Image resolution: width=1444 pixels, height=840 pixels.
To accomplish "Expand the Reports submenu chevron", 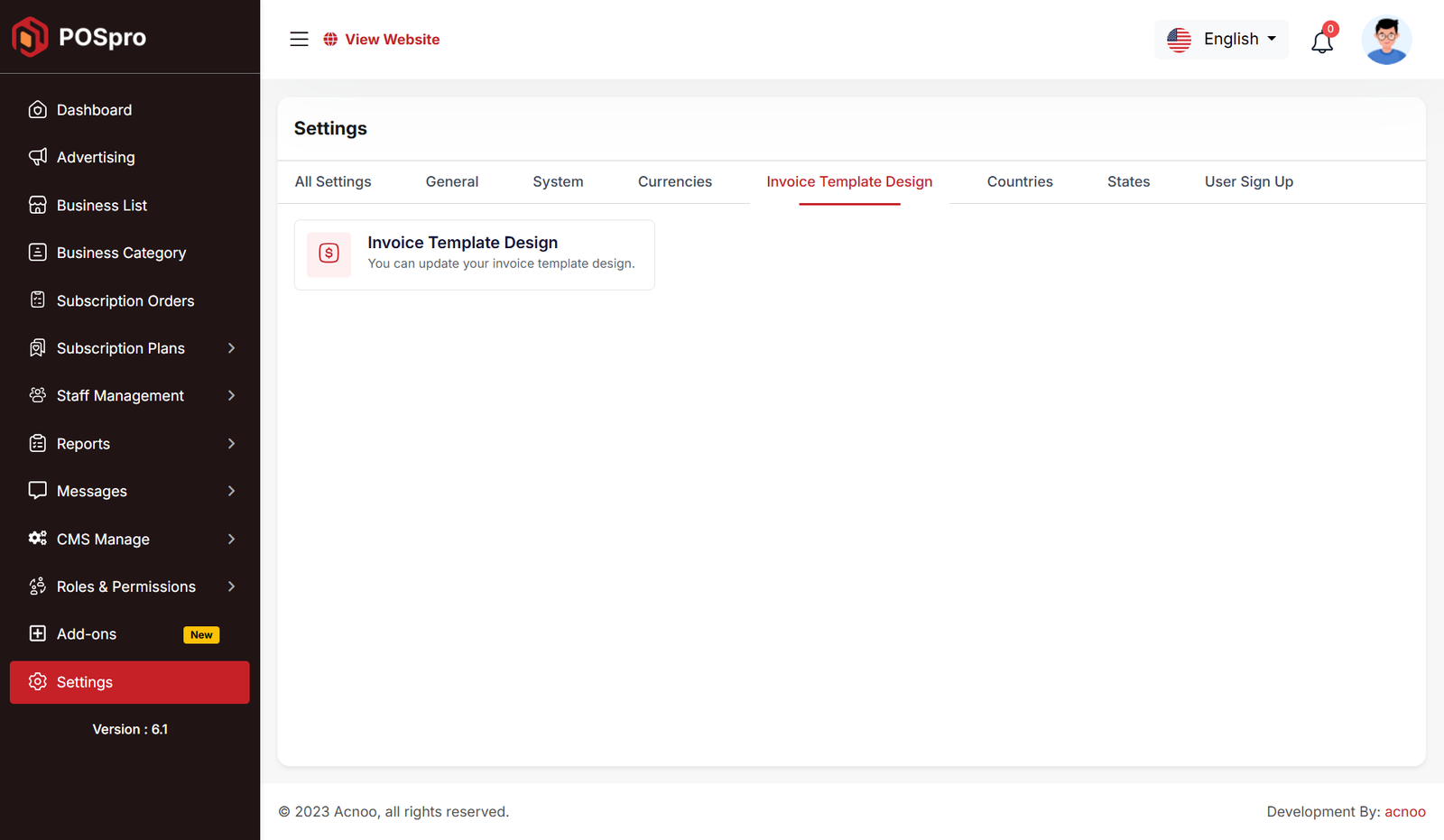I will click(x=231, y=444).
